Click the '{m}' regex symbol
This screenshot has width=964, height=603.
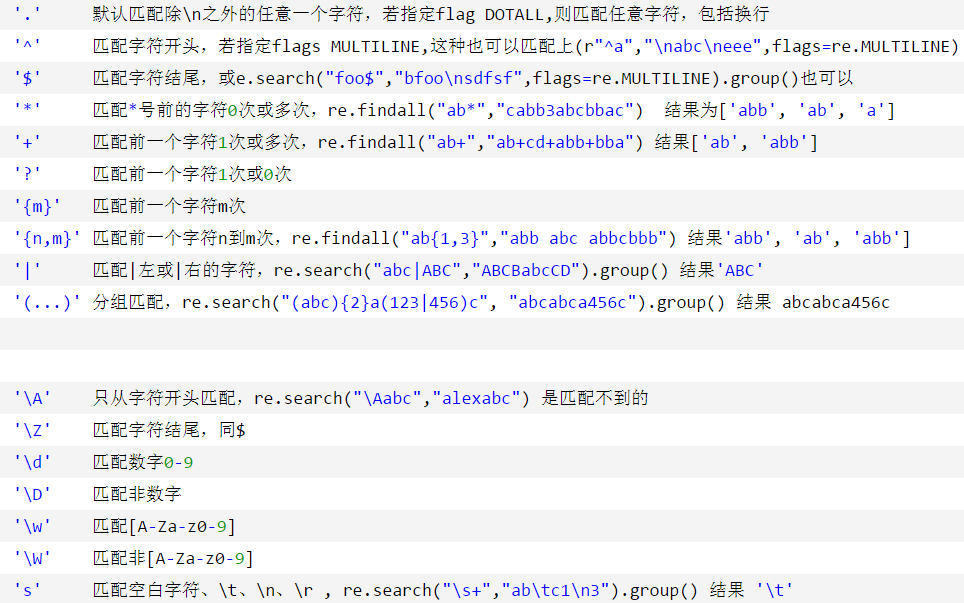point(37,206)
